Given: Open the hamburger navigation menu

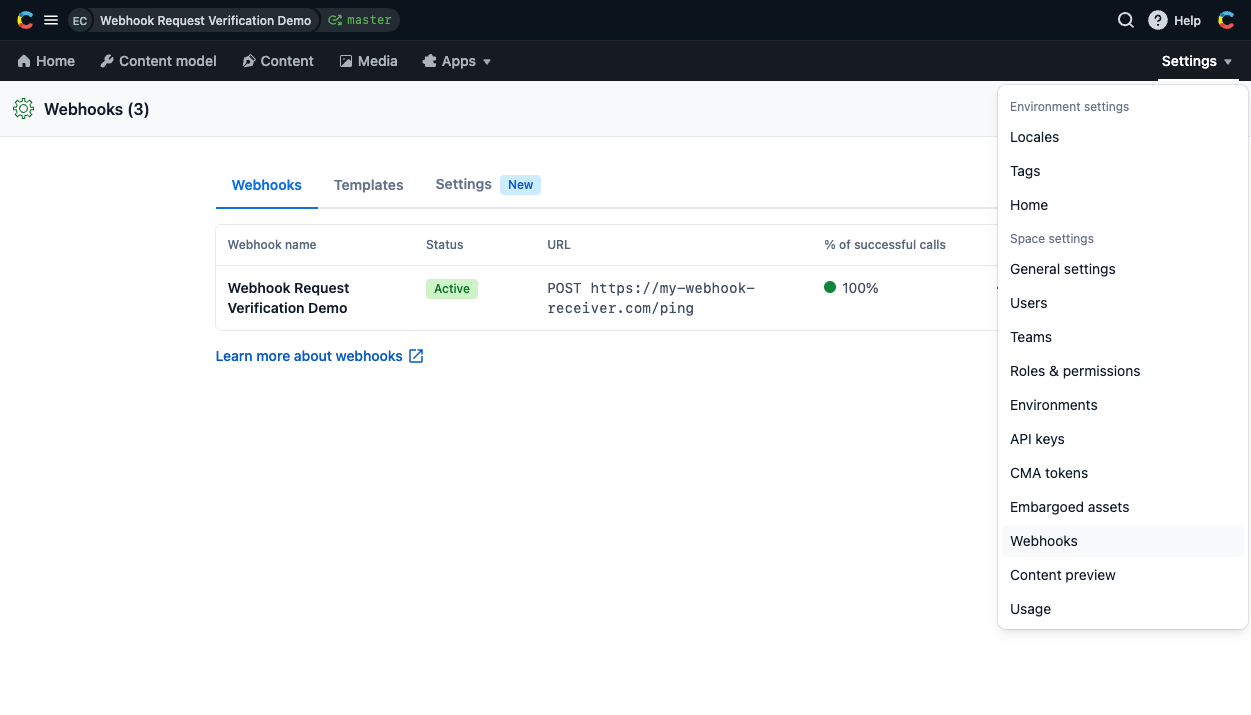Looking at the screenshot, I should coord(51,20).
